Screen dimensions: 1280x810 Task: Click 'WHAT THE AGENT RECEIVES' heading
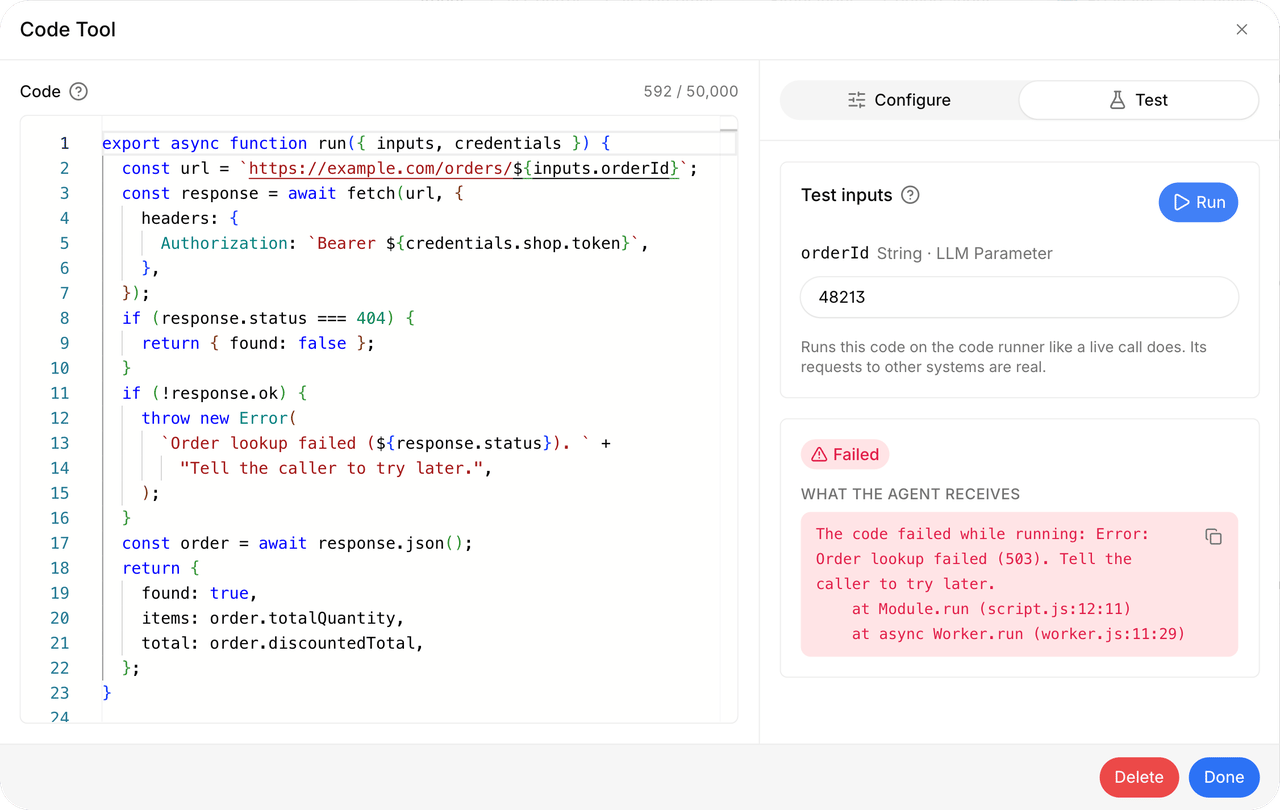click(x=910, y=494)
